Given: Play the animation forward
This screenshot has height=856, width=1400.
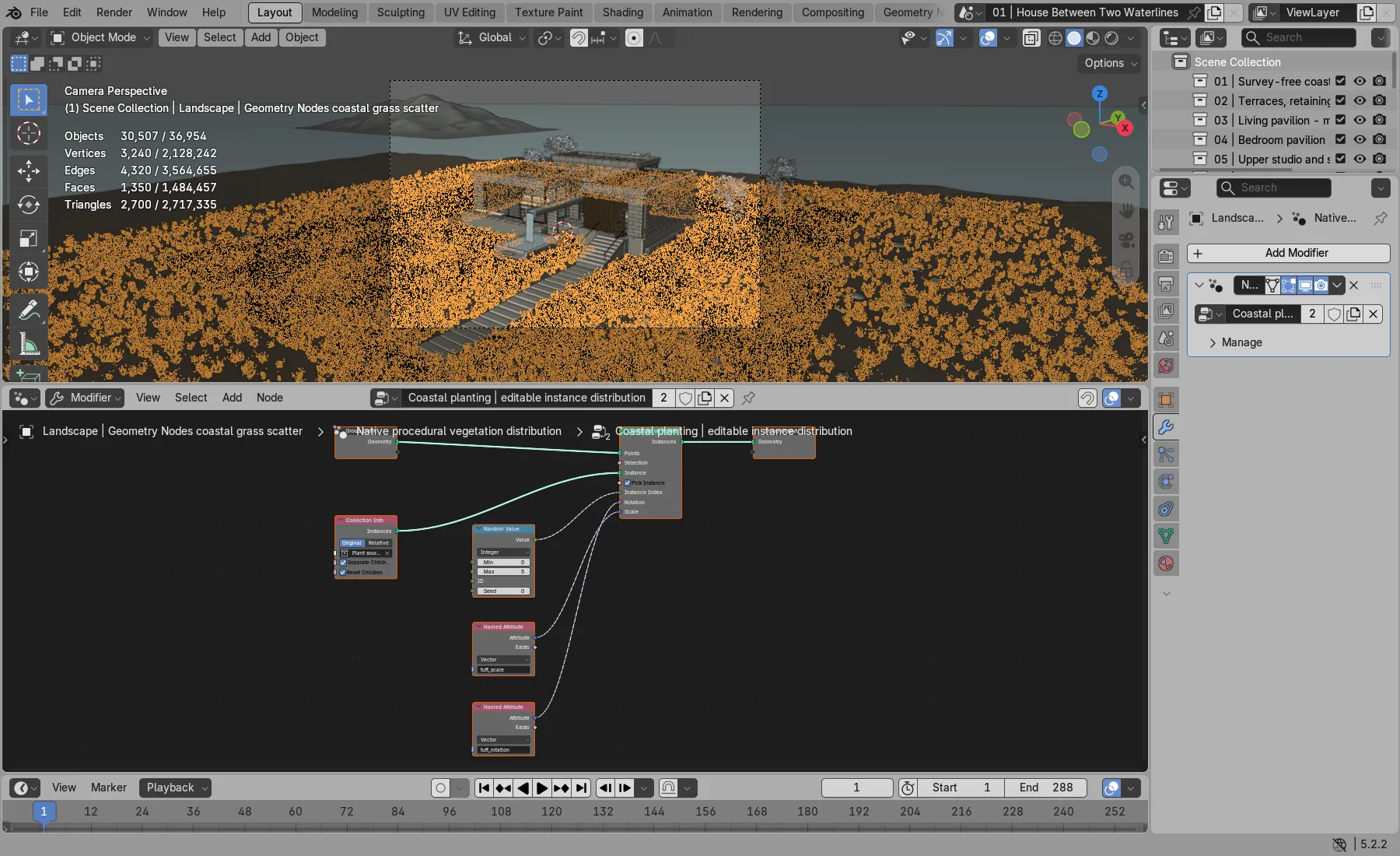Looking at the screenshot, I should tap(542, 788).
